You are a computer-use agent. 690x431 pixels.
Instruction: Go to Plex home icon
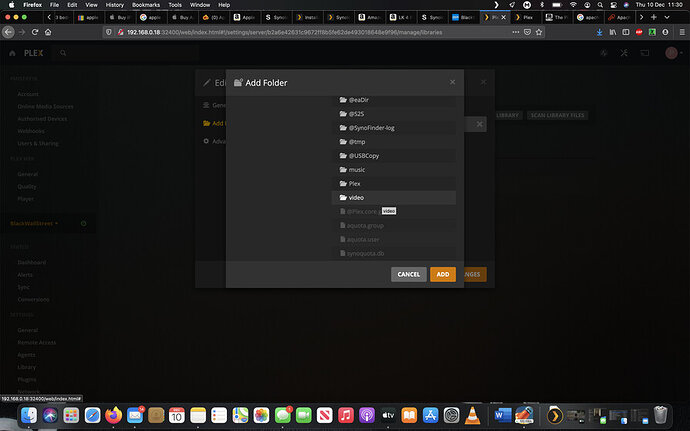(12, 53)
